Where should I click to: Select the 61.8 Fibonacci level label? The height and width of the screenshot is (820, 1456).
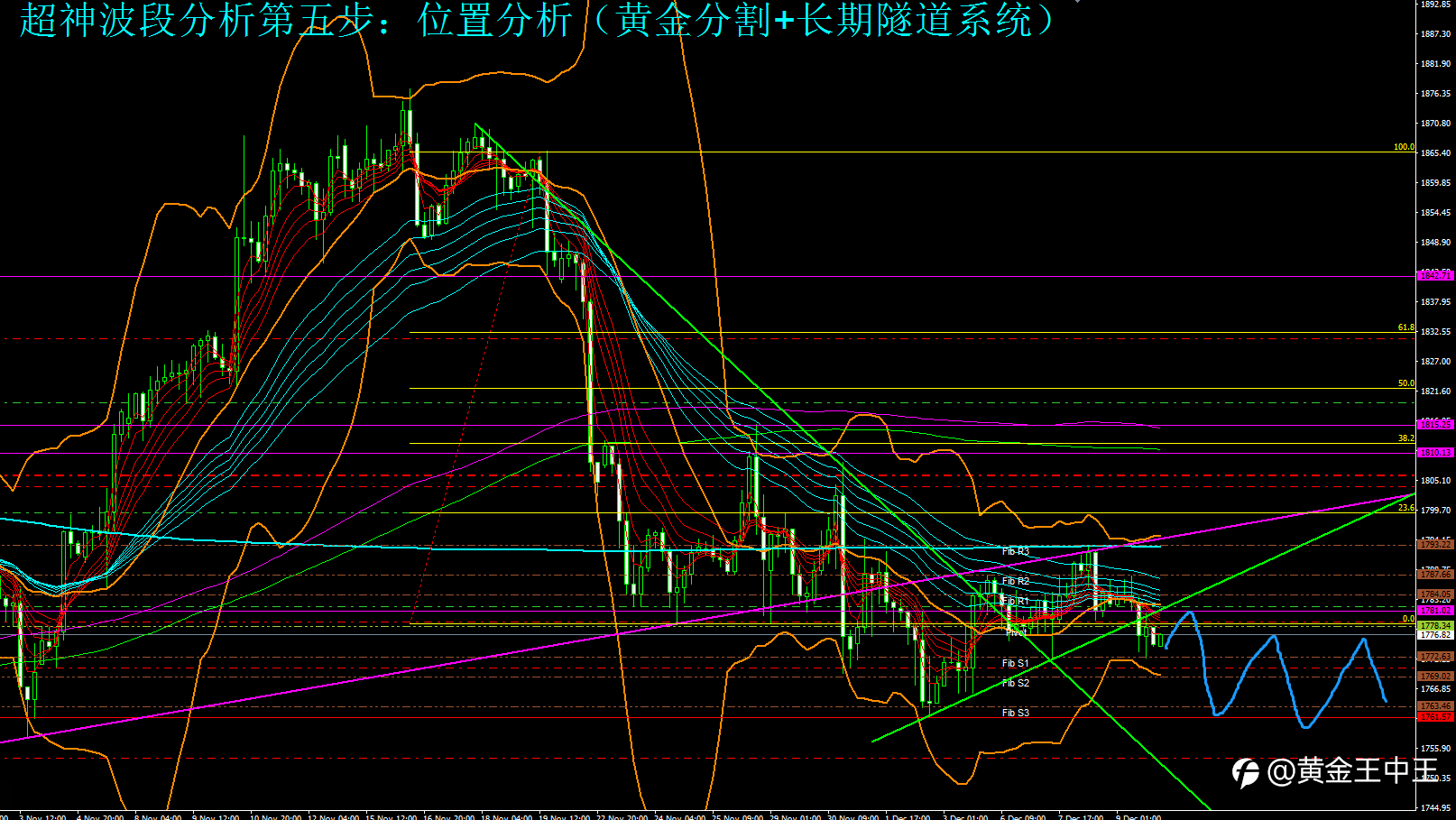(1406, 328)
